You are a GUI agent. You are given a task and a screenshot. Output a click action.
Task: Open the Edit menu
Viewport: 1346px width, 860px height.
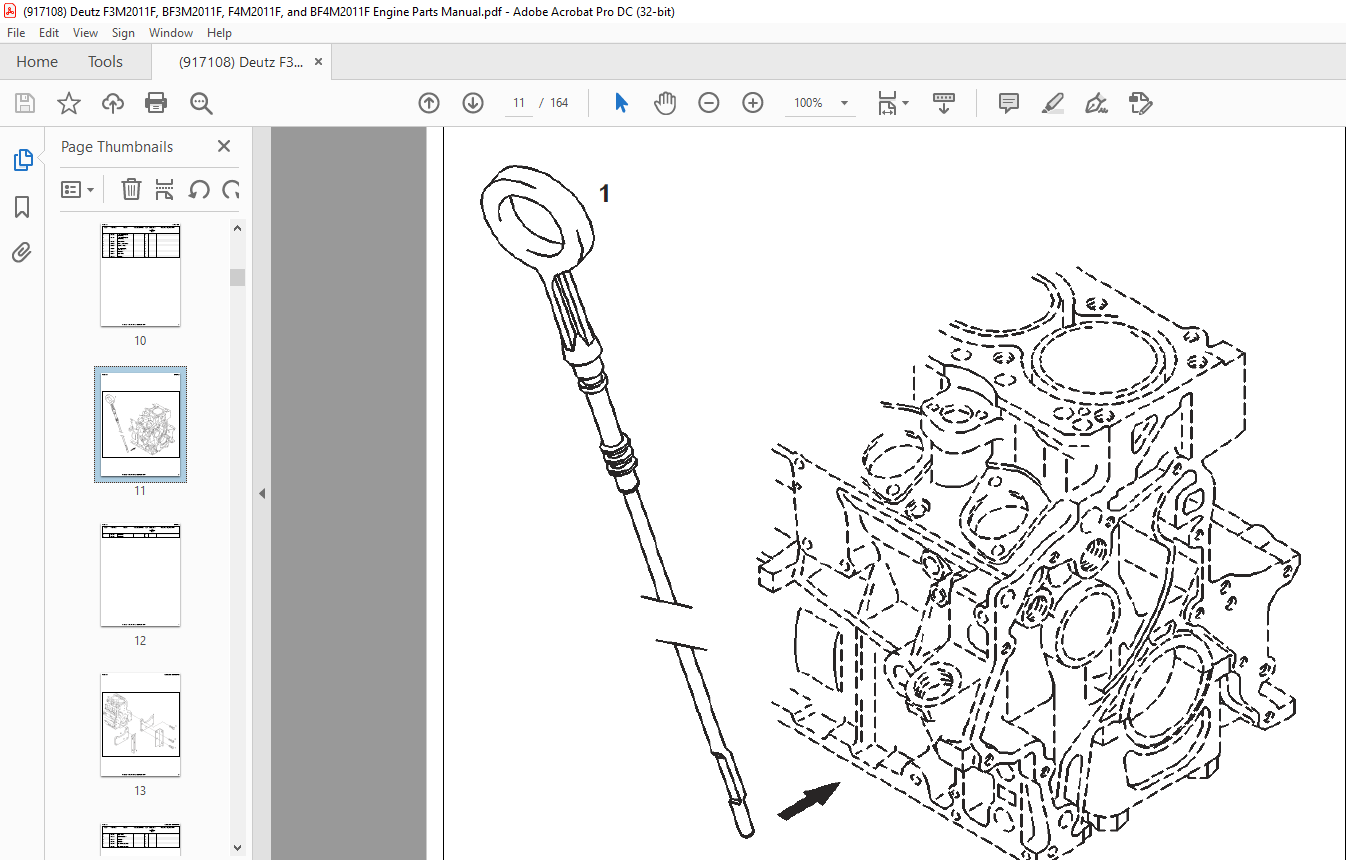(49, 33)
